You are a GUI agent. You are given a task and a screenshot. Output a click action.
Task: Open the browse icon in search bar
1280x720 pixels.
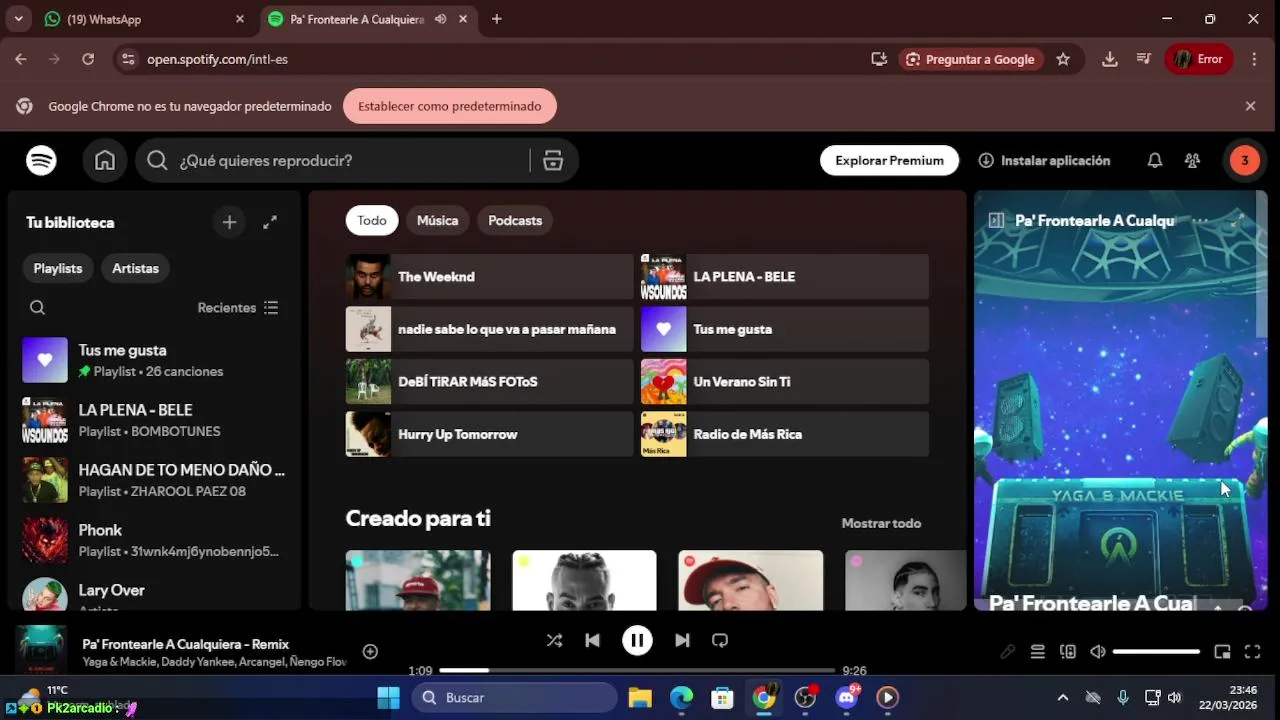click(x=553, y=160)
